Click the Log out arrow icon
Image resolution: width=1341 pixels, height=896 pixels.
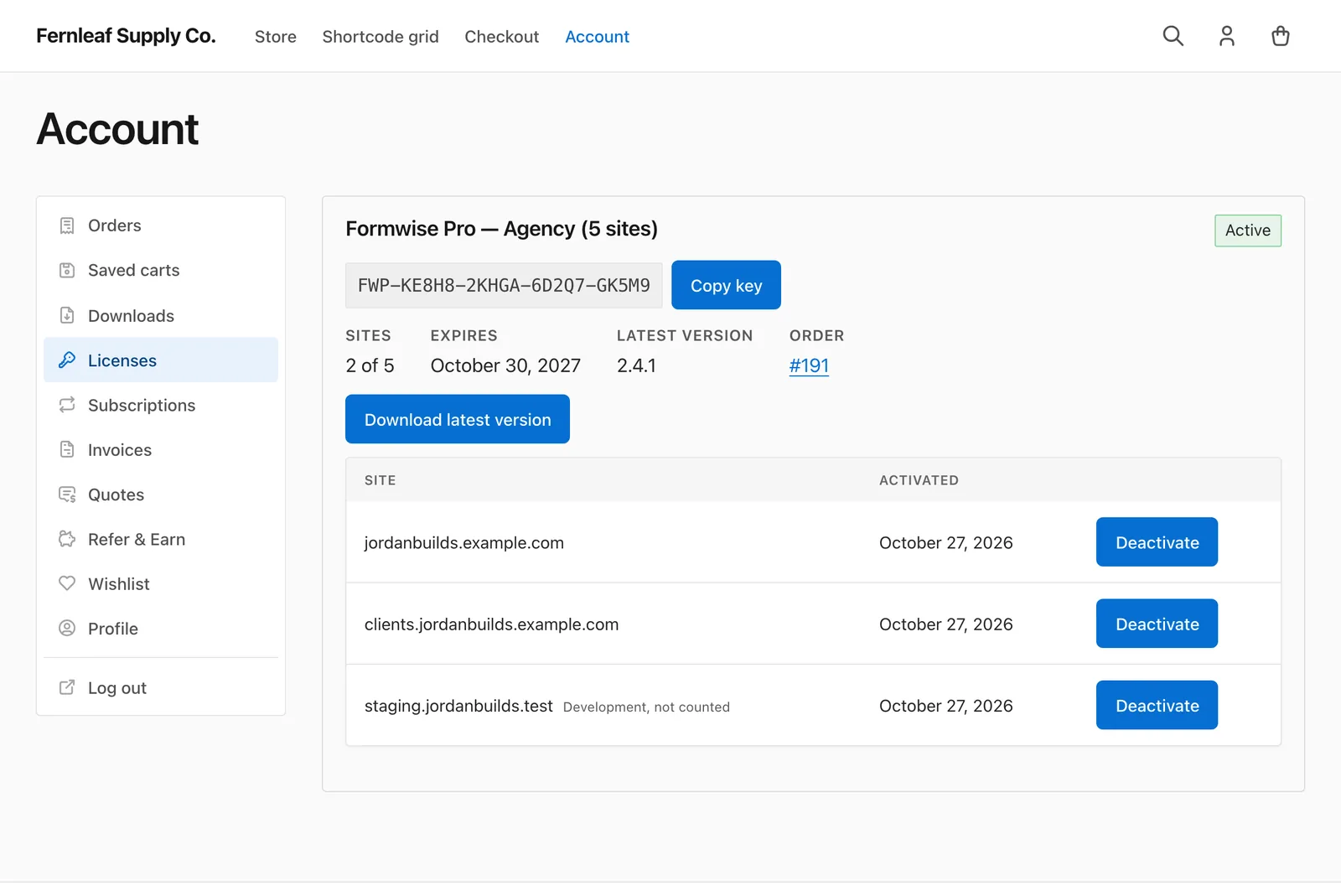coord(67,687)
